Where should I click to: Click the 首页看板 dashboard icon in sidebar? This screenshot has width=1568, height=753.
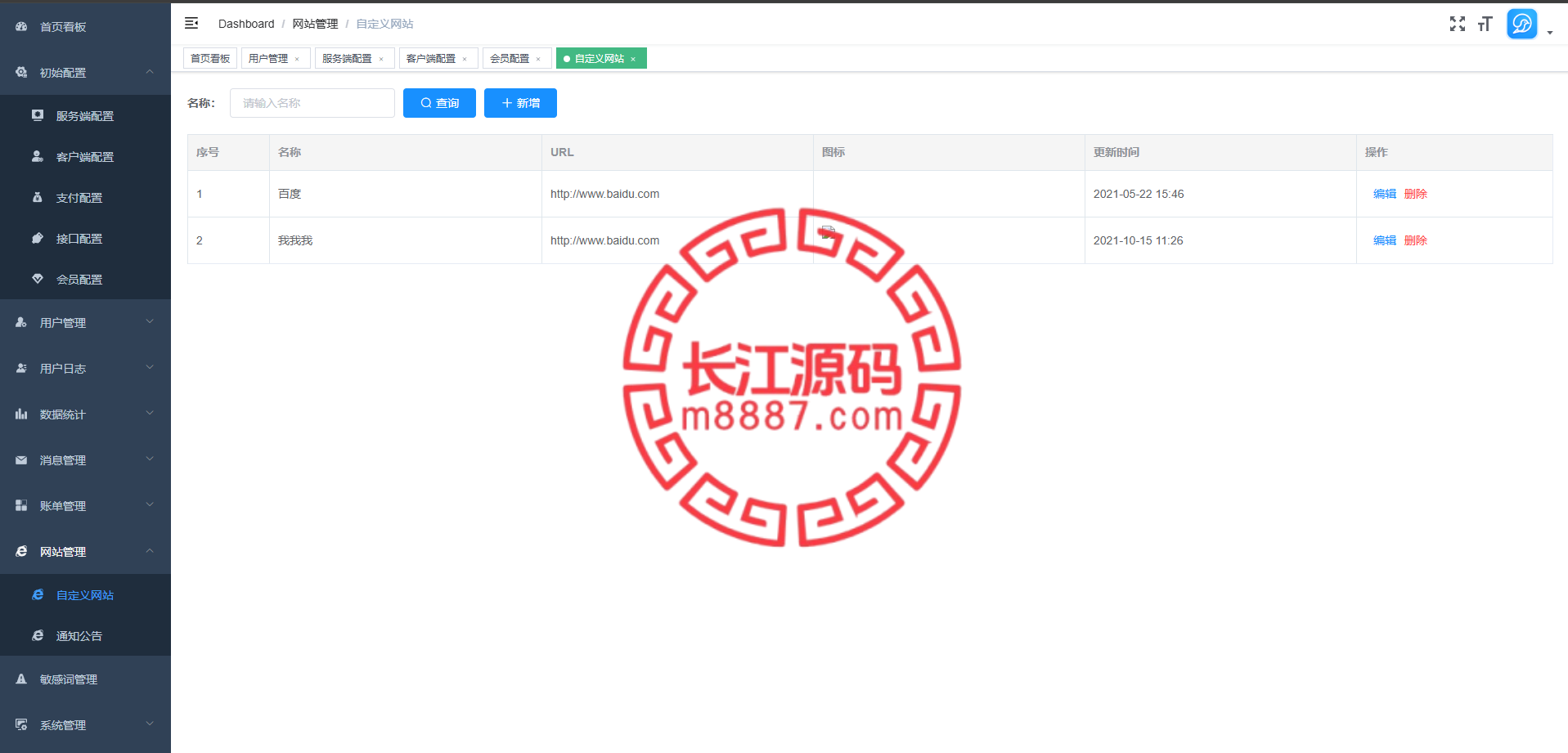[x=21, y=26]
